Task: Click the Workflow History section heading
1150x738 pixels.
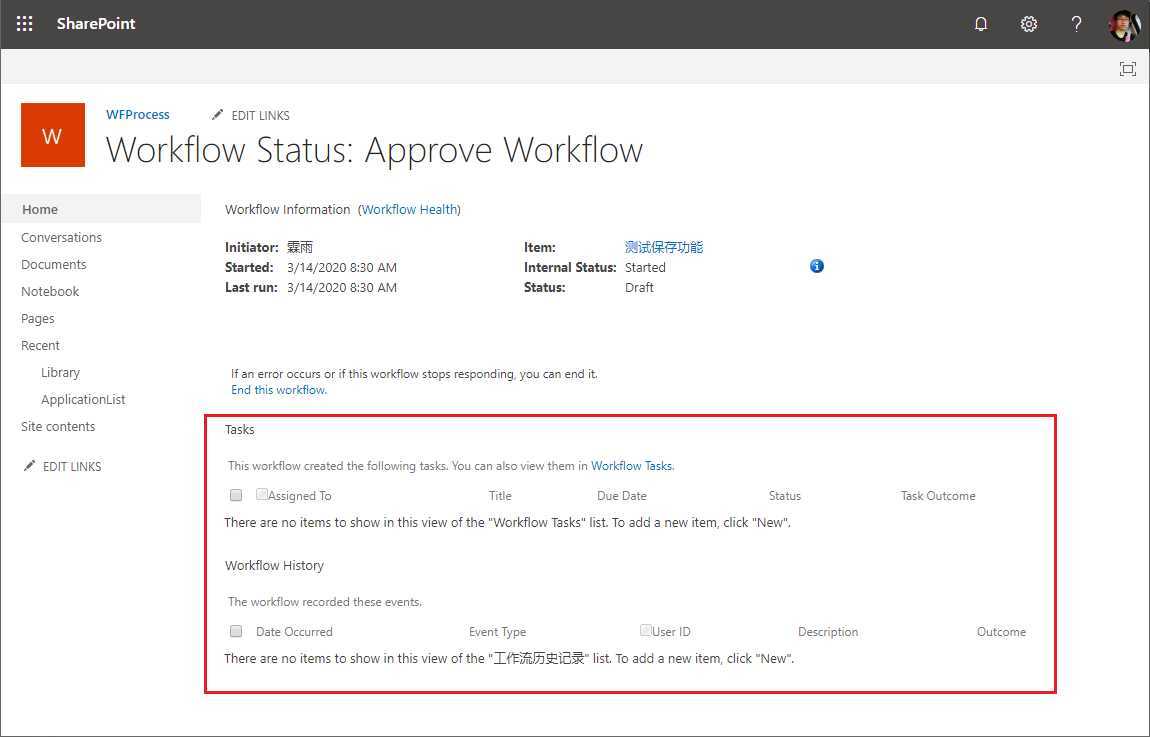Action: (x=274, y=566)
